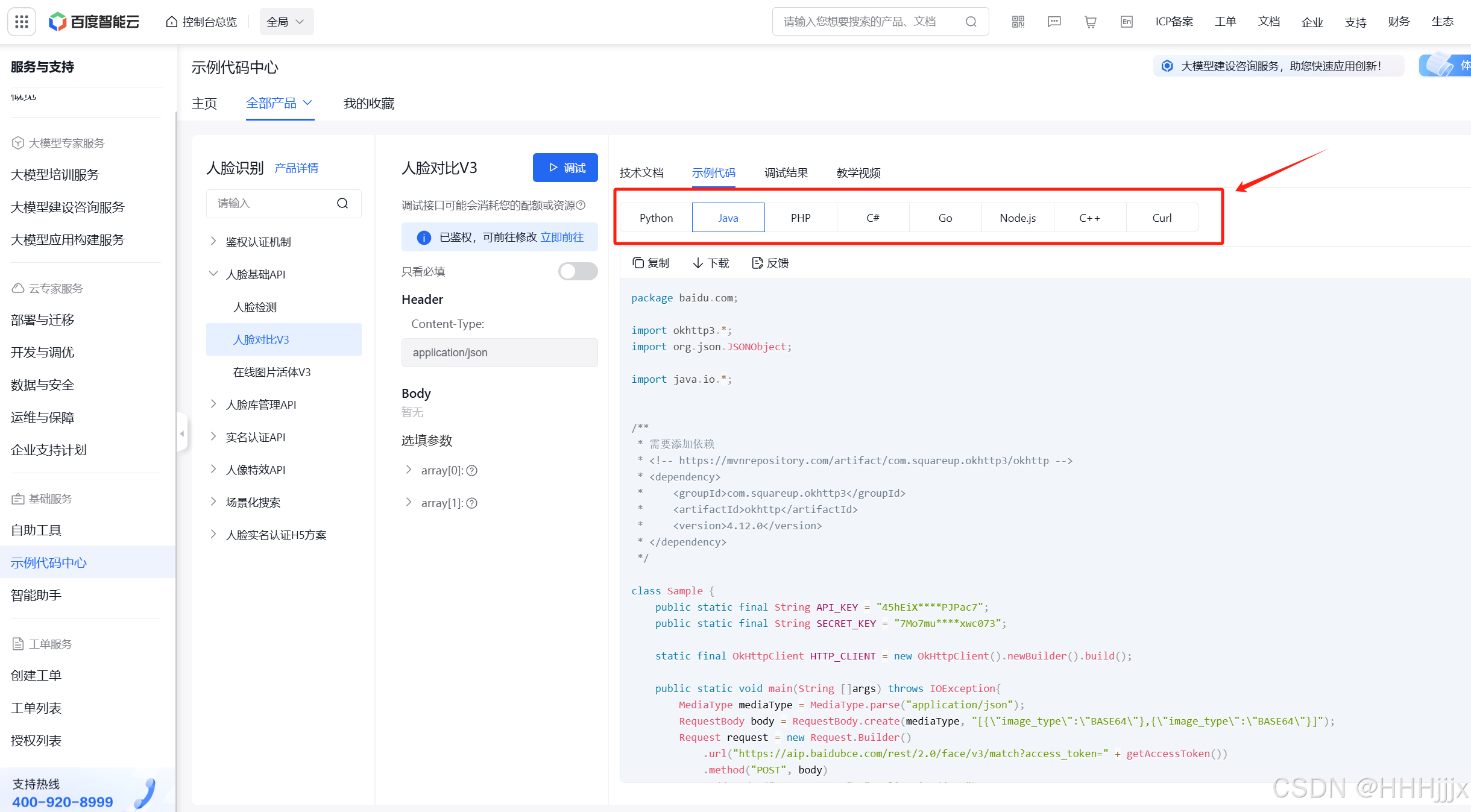1471x812 pixels.
Task: Open the QR code icon in header
Action: click(1018, 22)
